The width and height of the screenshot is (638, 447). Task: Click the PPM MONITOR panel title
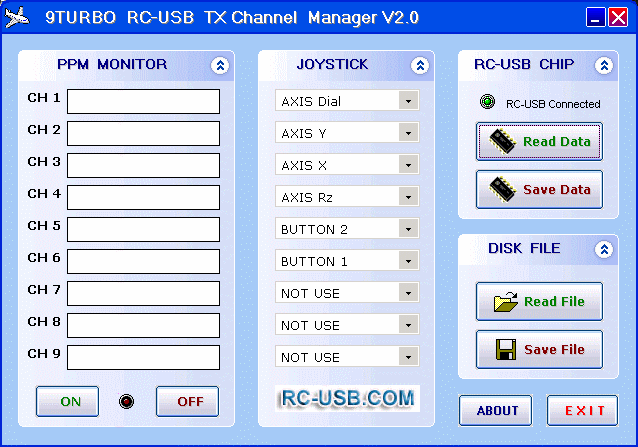[x=112, y=64]
